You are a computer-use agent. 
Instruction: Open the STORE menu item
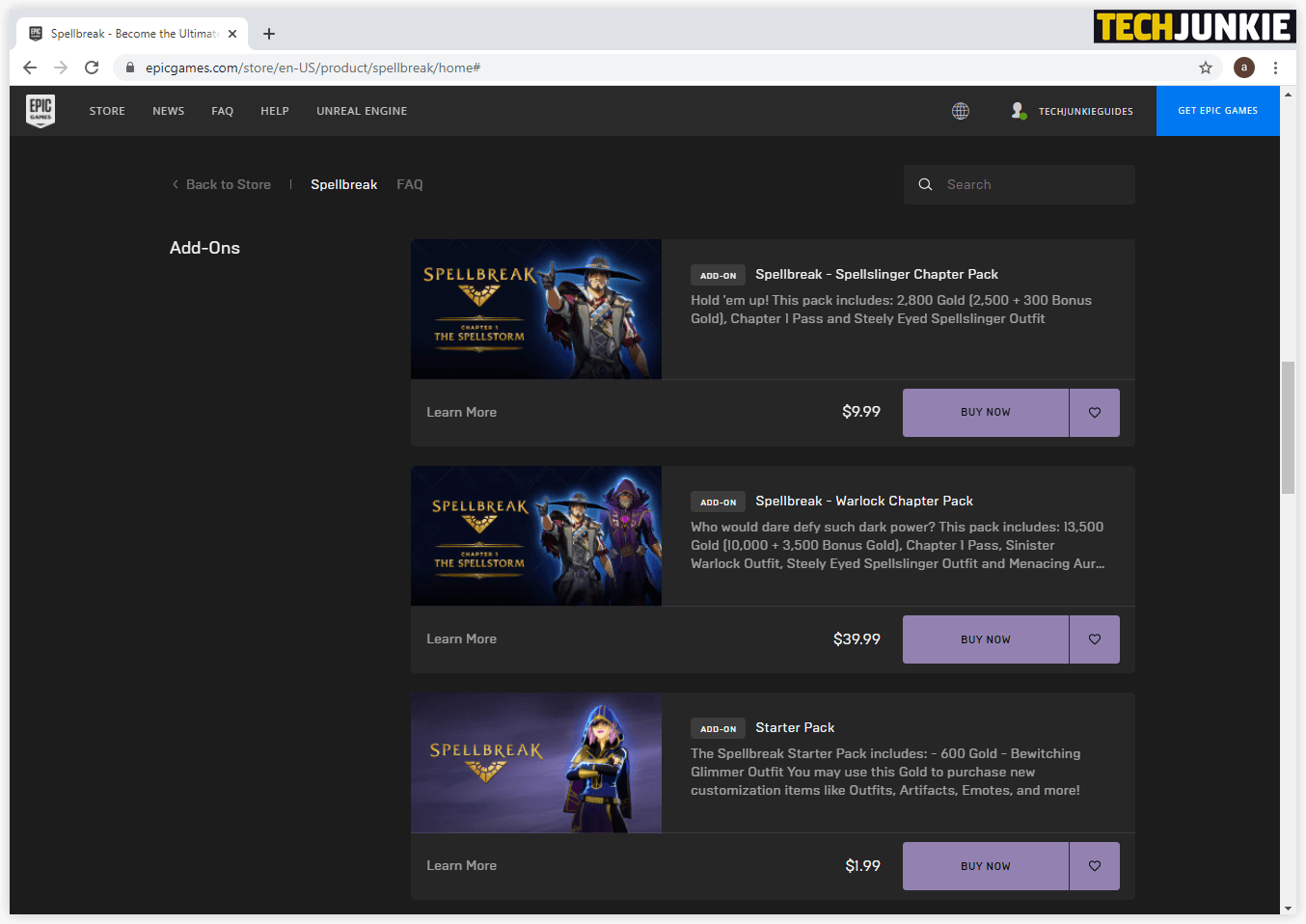[x=107, y=111]
